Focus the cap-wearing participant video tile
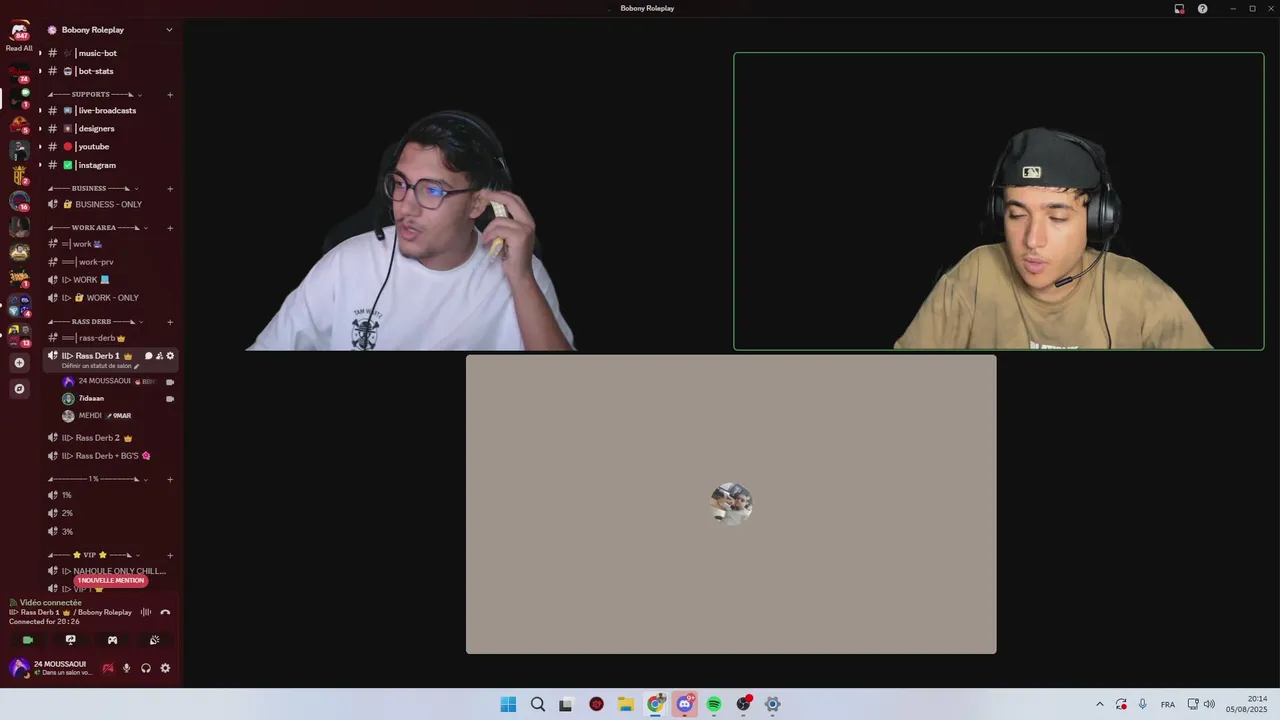The width and height of the screenshot is (1280, 720). [999, 201]
